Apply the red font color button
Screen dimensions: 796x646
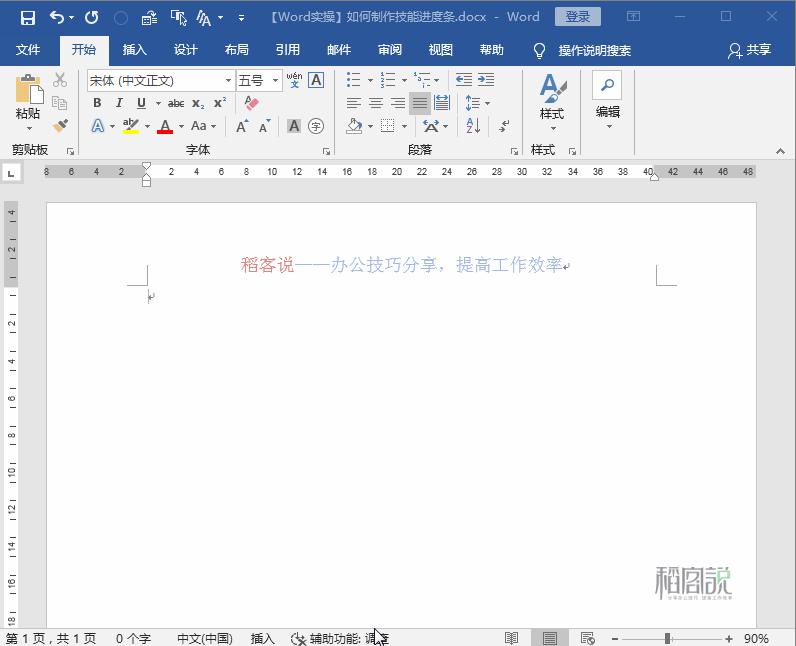[165, 126]
